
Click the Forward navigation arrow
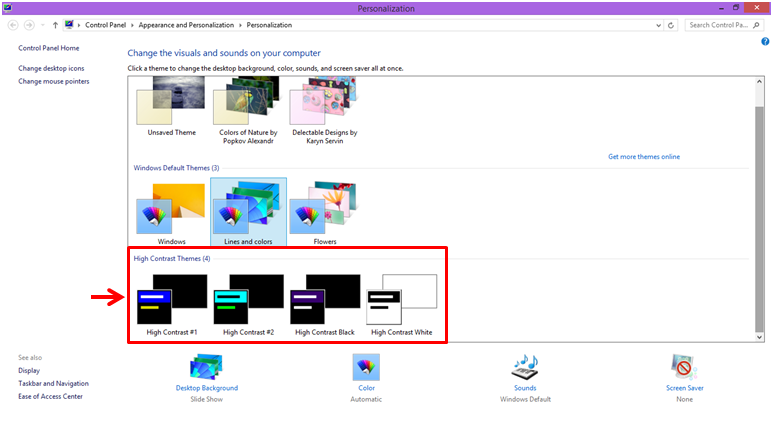point(29,25)
